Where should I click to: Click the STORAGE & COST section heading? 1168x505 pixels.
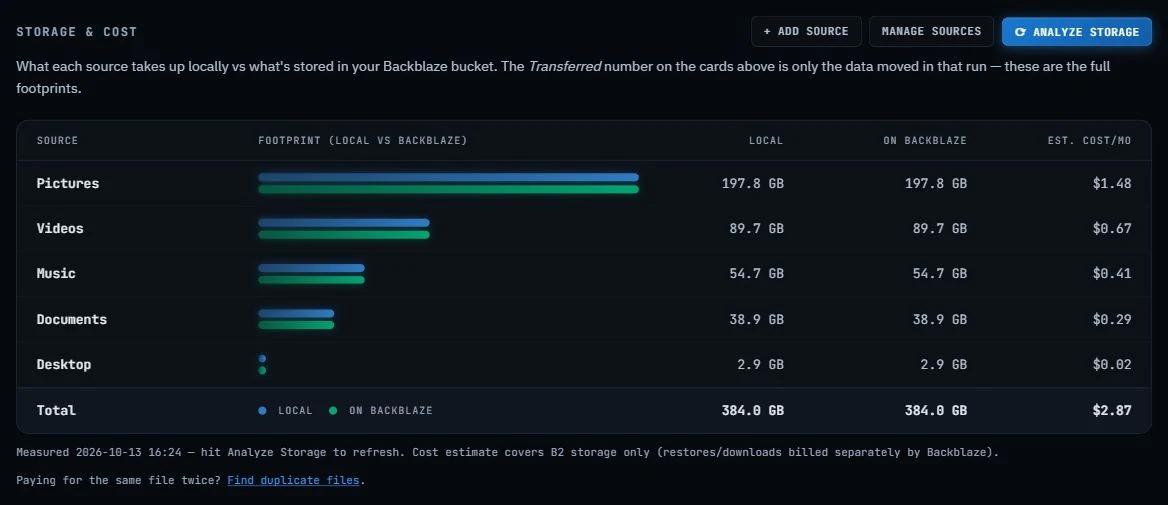click(77, 32)
